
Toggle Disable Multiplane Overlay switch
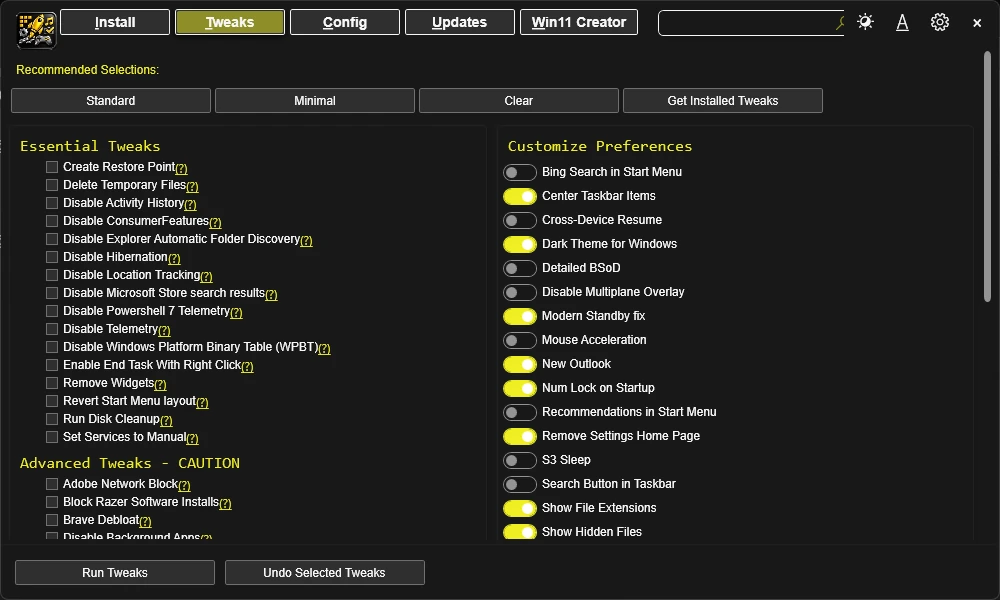pyautogui.click(x=519, y=292)
